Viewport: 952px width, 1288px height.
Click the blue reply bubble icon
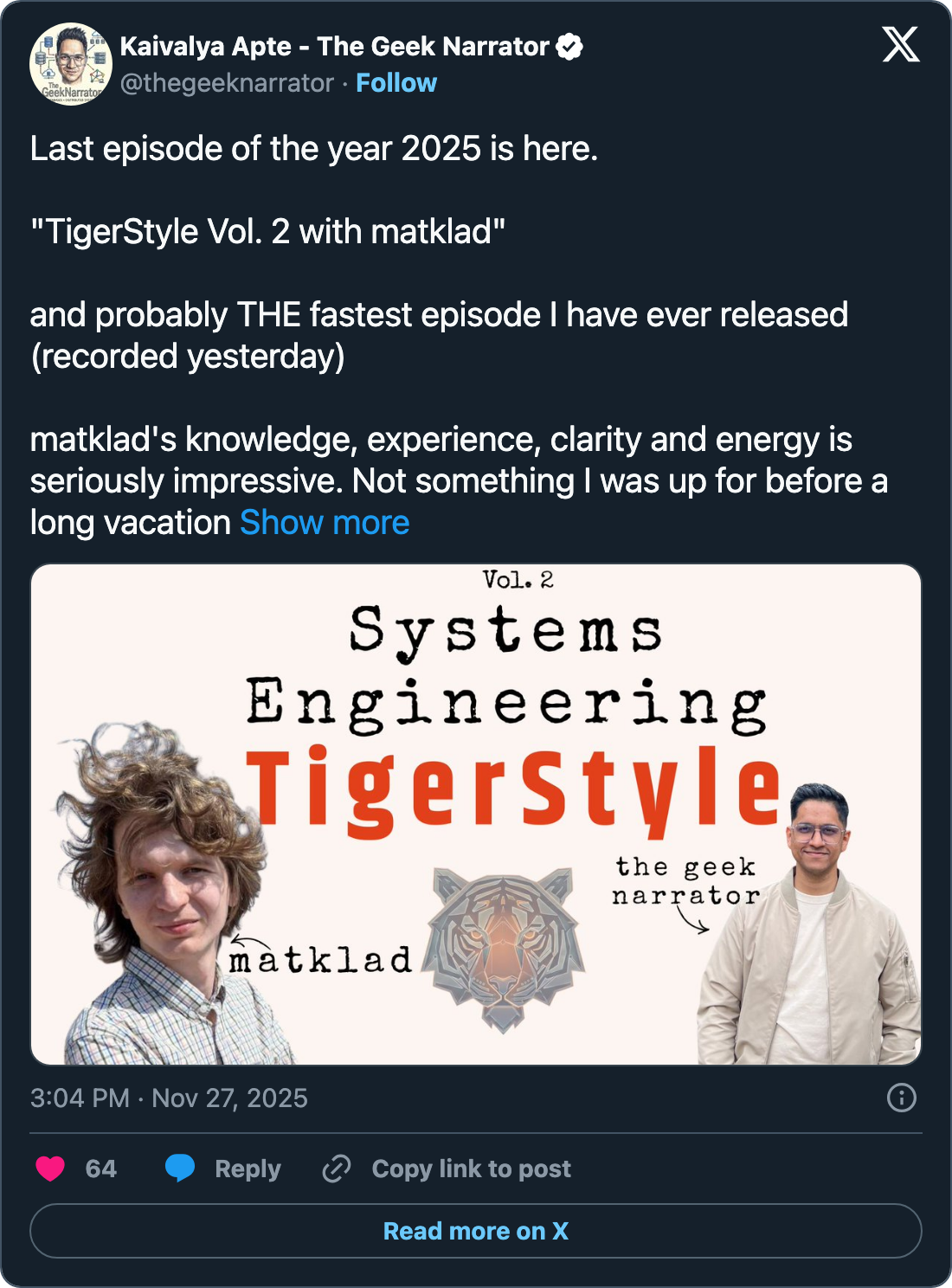(180, 1169)
